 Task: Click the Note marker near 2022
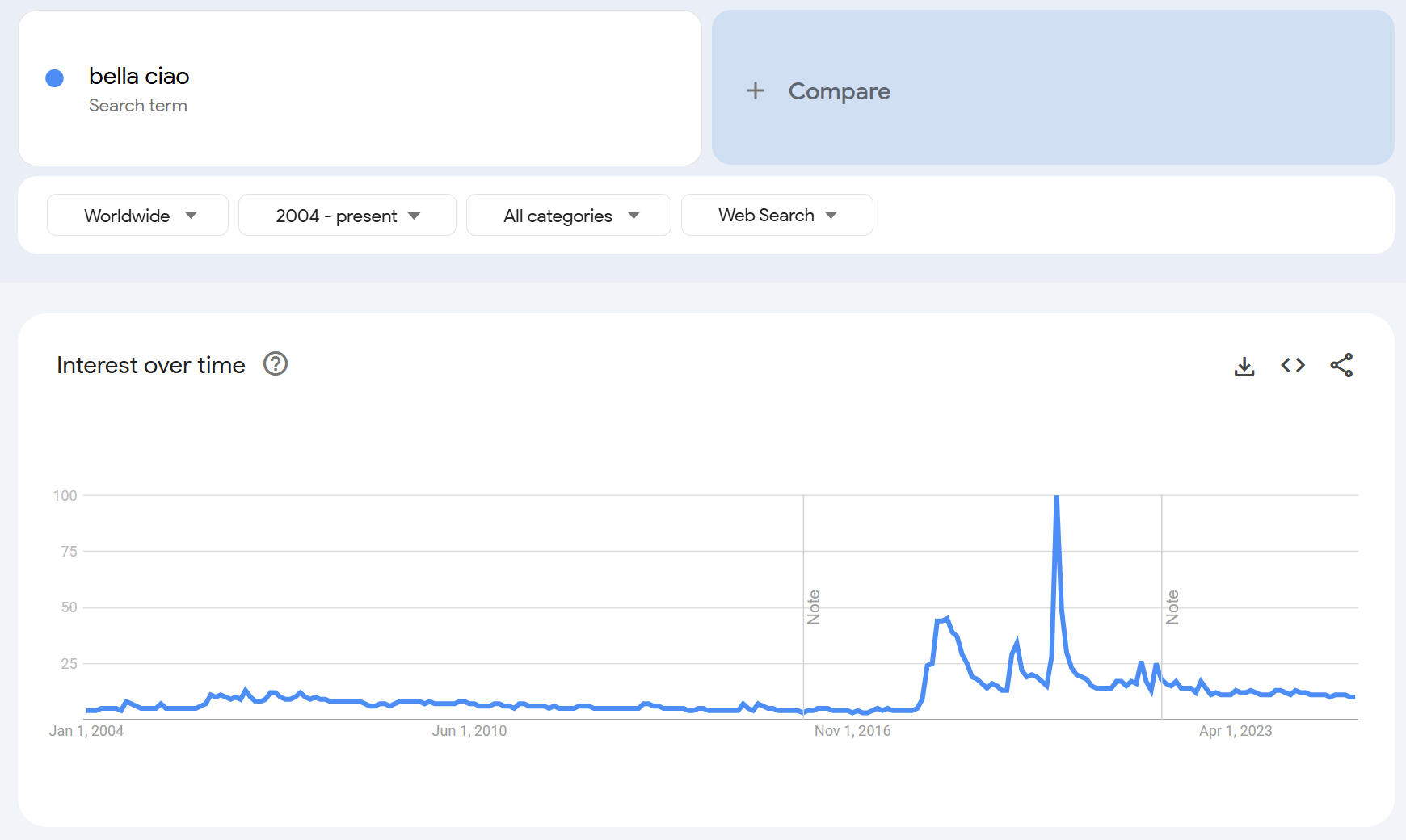(x=1172, y=607)
